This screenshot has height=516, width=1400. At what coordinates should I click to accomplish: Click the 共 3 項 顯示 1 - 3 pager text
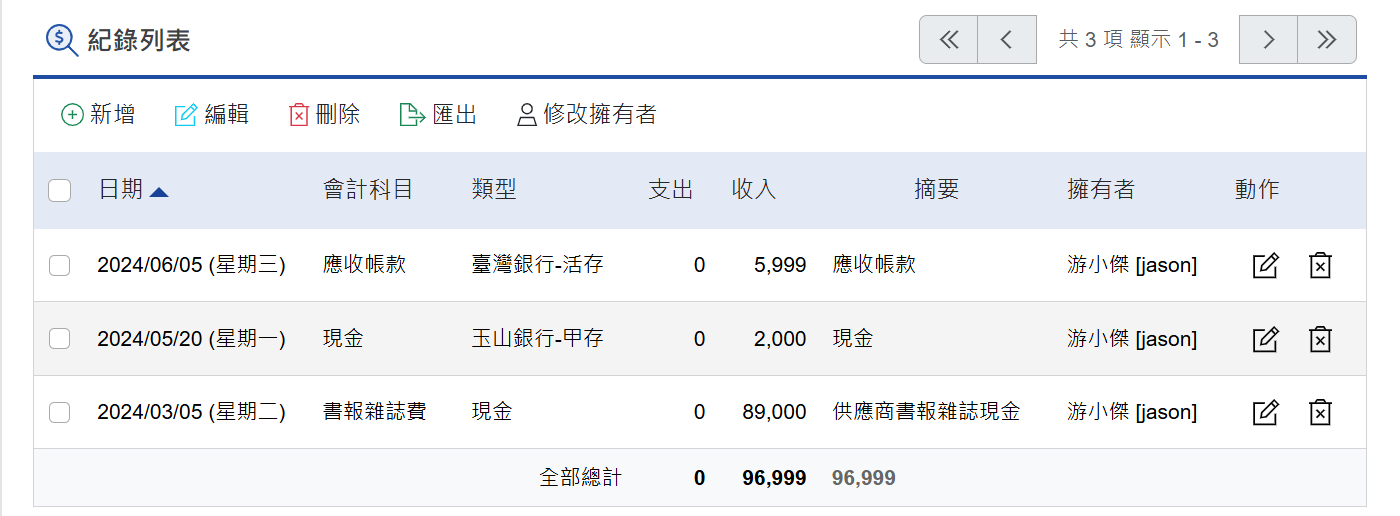pyautogui.click(x=1138, y=40)
